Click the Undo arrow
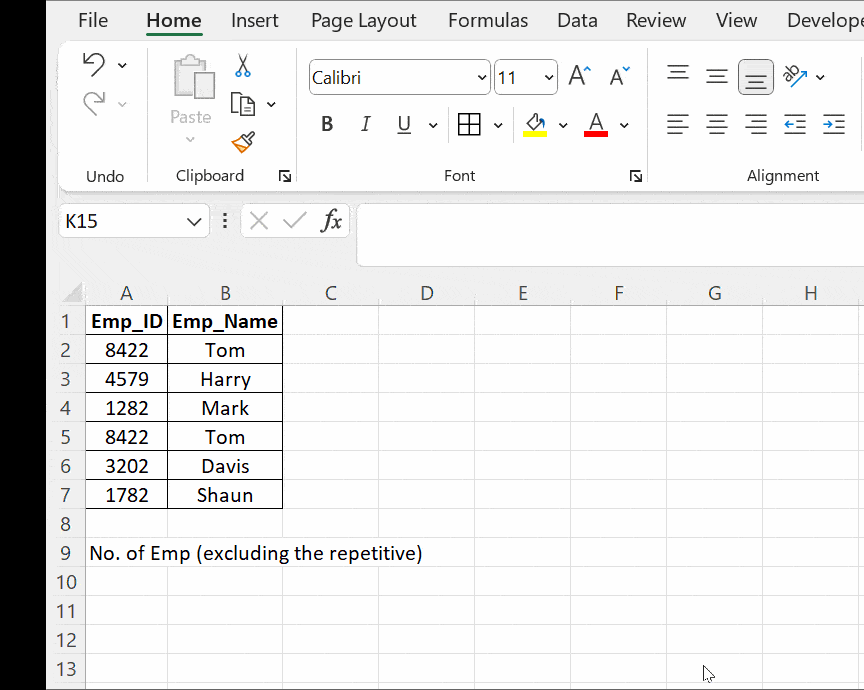Image resolution: width=864 pixels, height=690 pixels. pyautogui.click(x=95, y=63)
